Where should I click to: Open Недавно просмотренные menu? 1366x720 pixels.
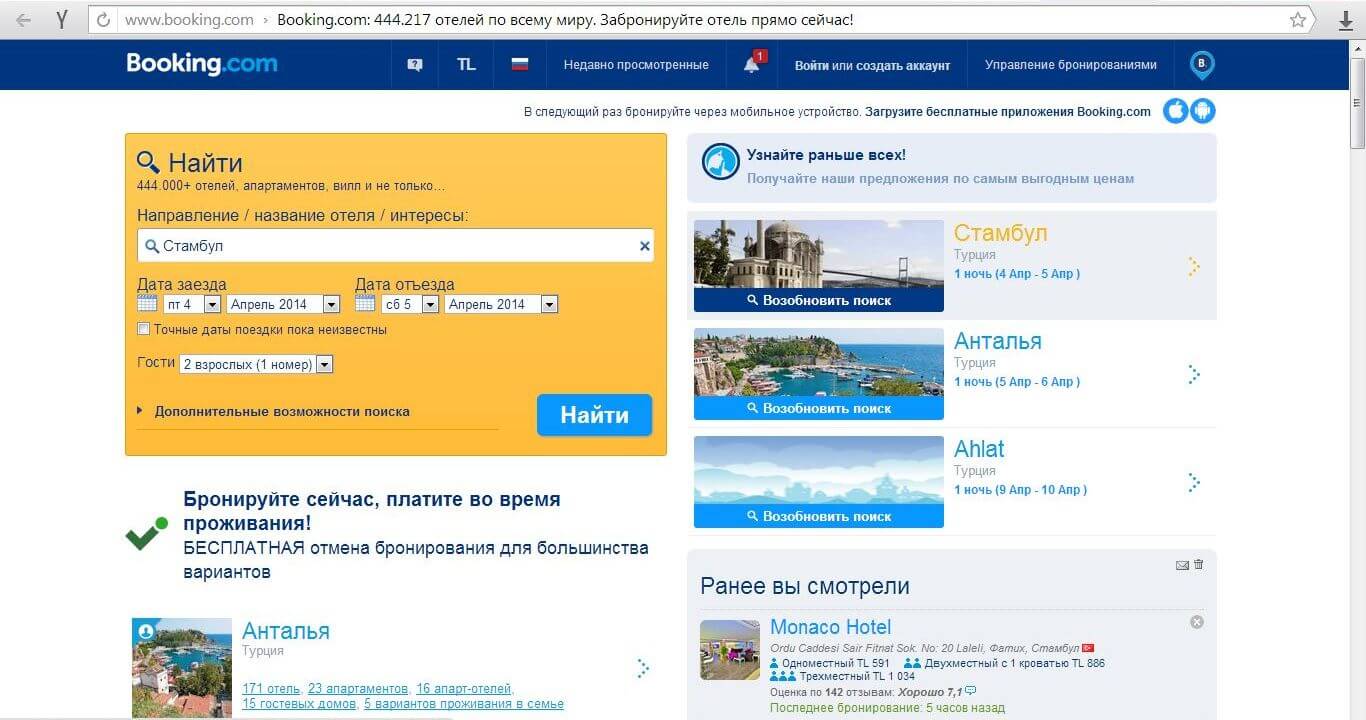pos(636,65)
